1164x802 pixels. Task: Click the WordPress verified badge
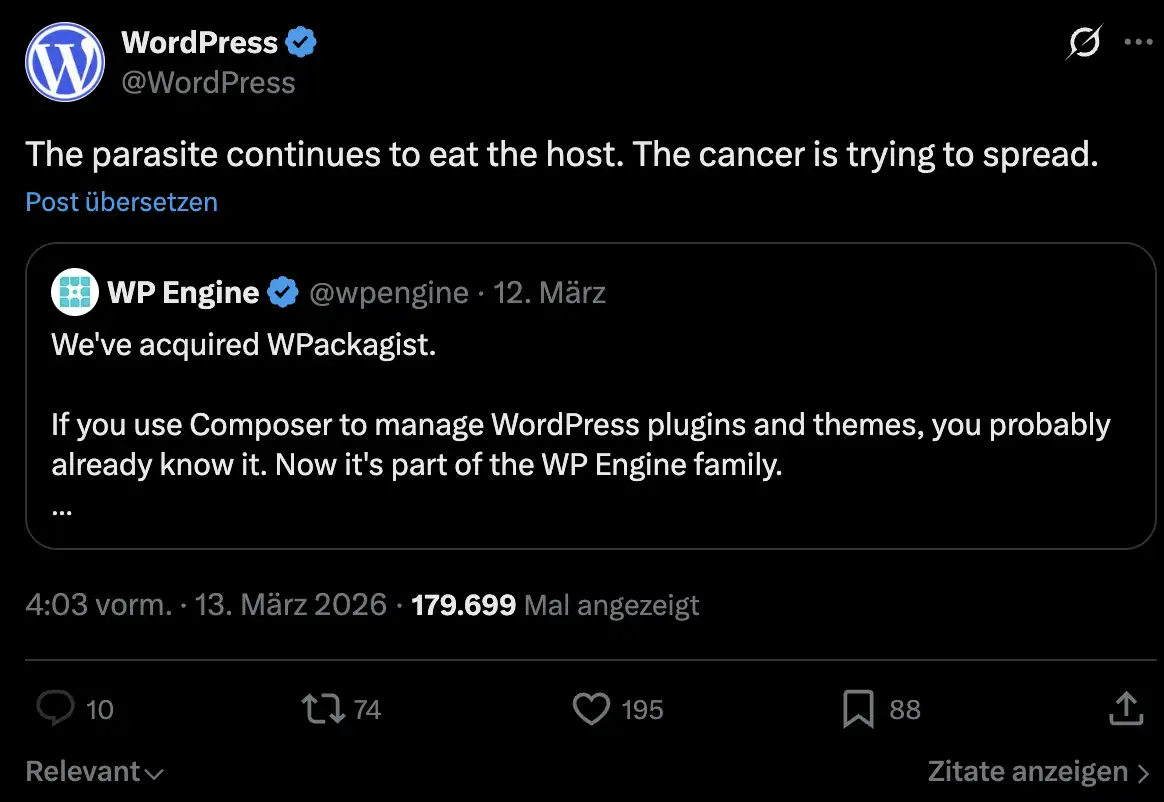(x=302, y=42)
